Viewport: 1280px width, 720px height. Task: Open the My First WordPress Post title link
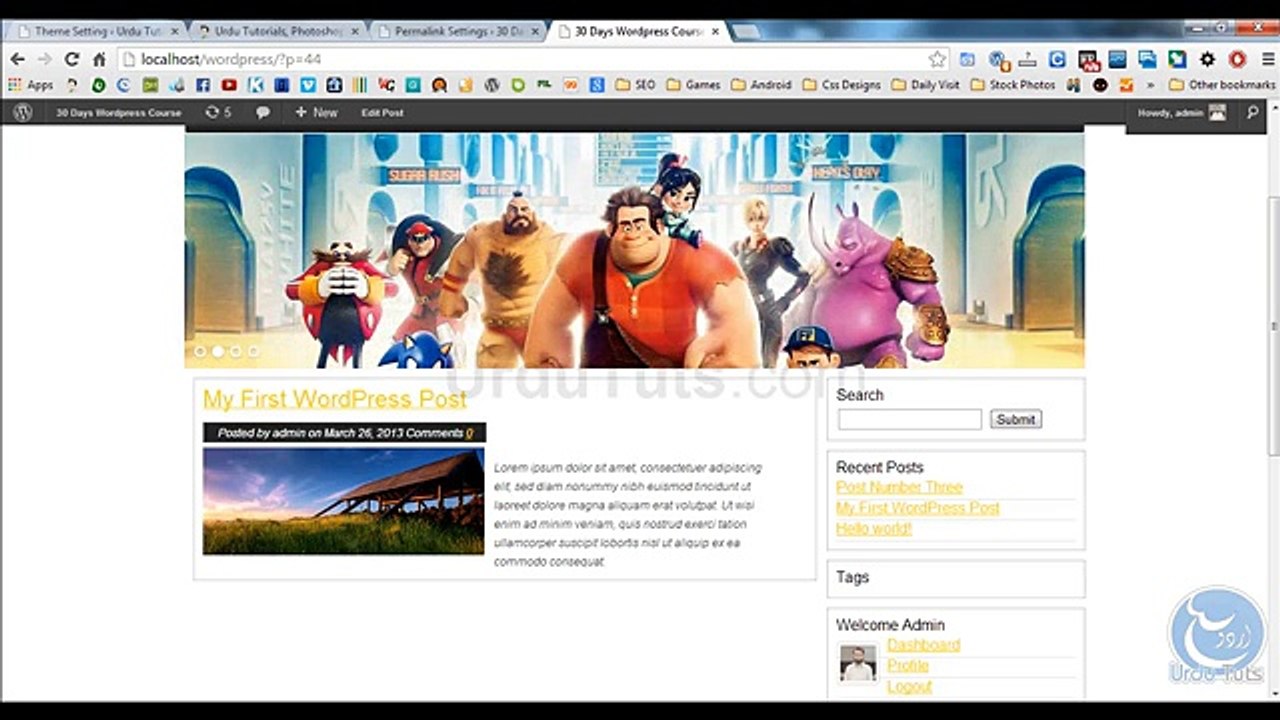(x=335, y=399)
